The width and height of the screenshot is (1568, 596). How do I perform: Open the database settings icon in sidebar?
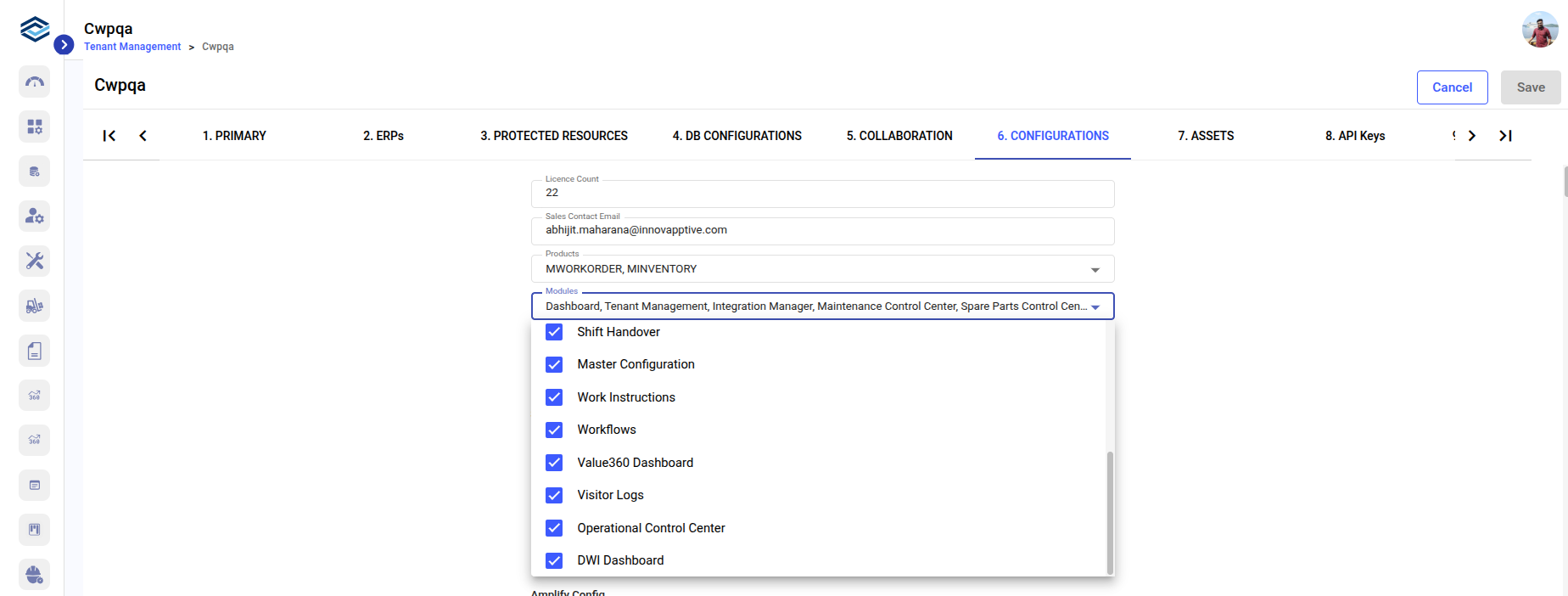point(35,171)
